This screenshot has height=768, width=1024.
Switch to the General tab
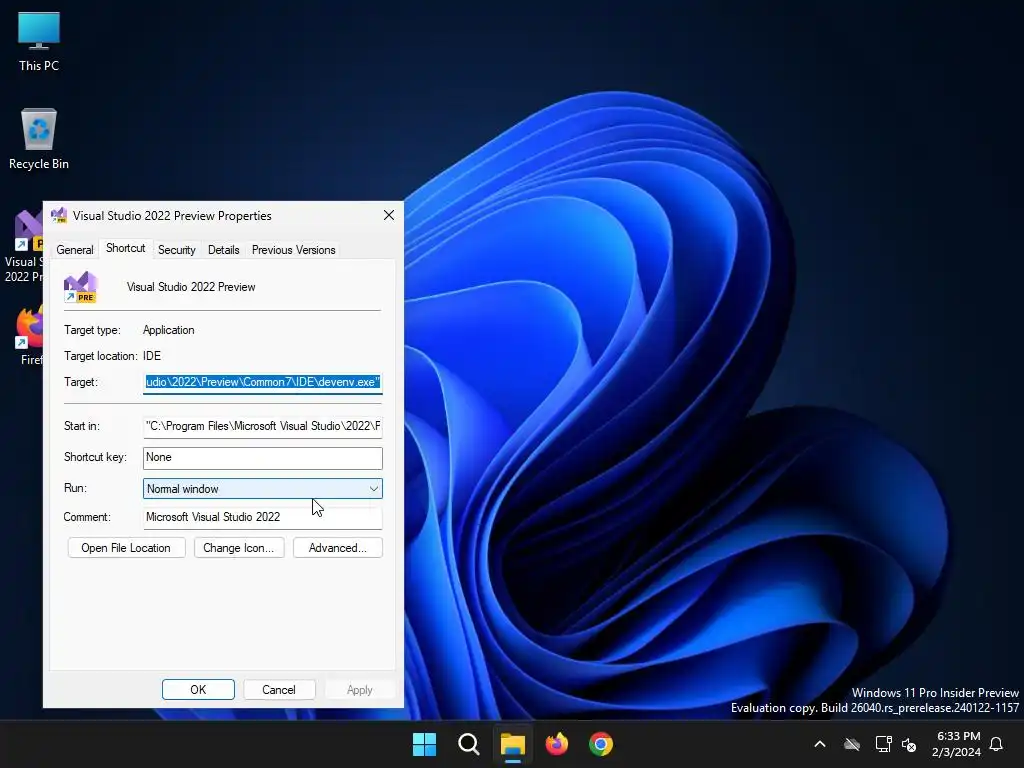coord(74,249)
